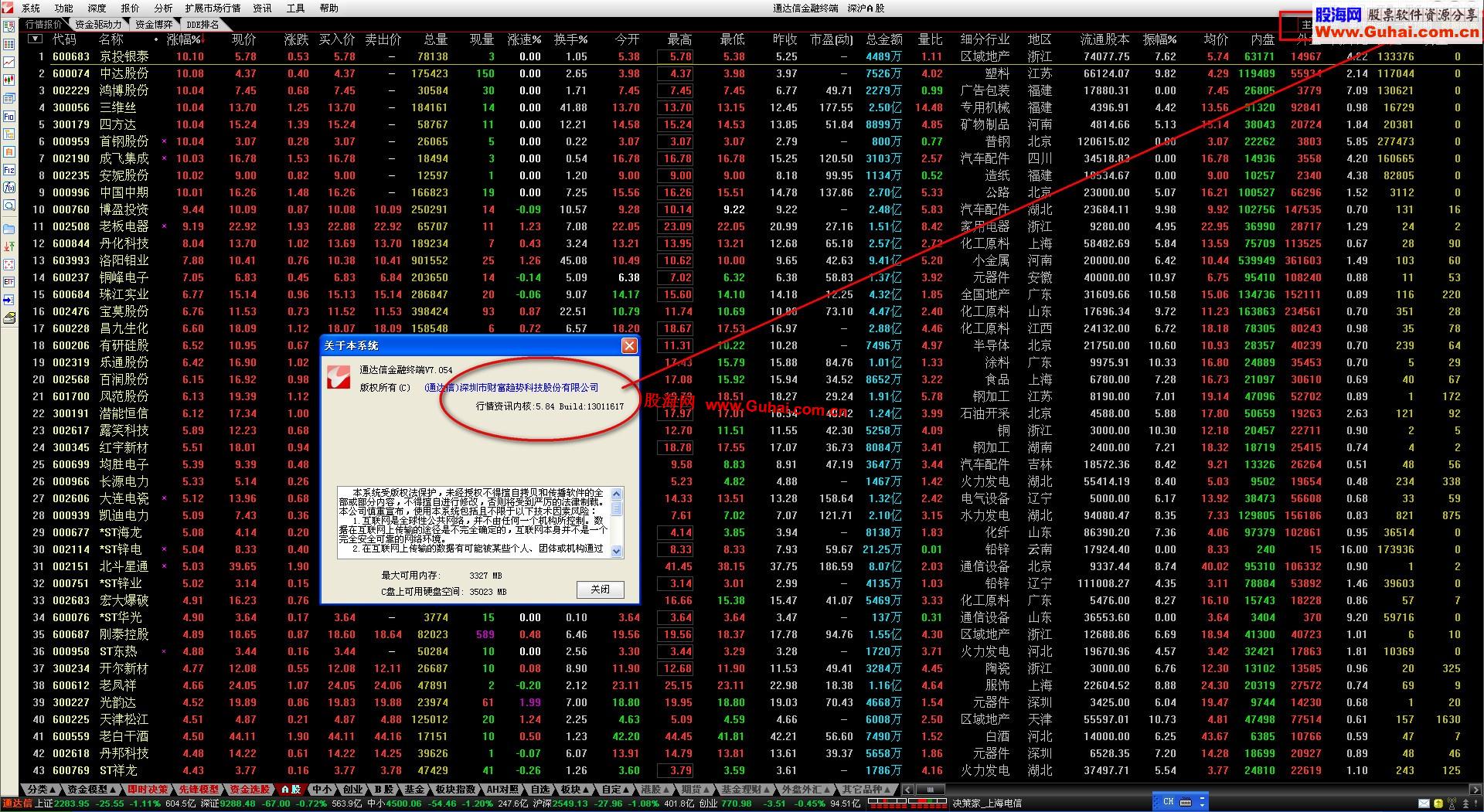
Task: Open the F10 company info icon
Action: [9, 116]
